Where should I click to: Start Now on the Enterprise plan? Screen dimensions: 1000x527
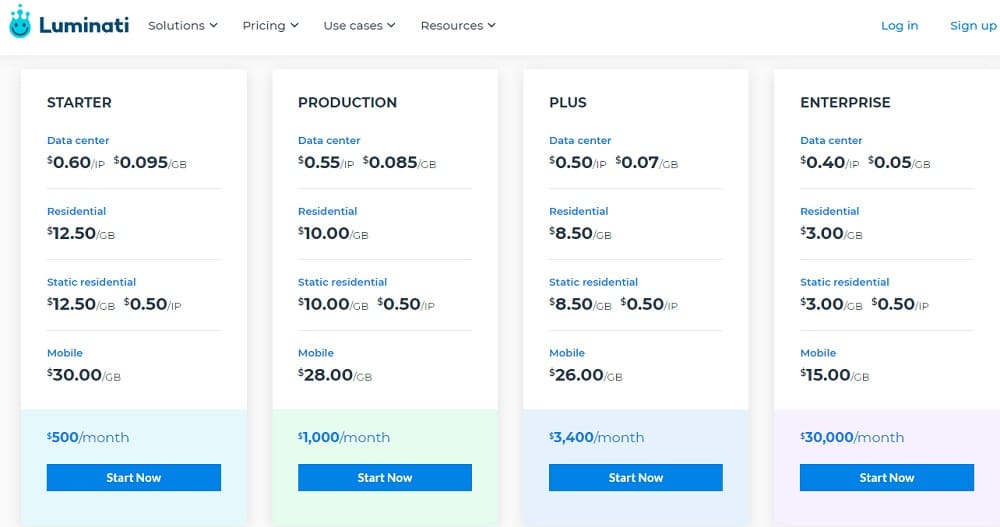(x=886, y=477)
